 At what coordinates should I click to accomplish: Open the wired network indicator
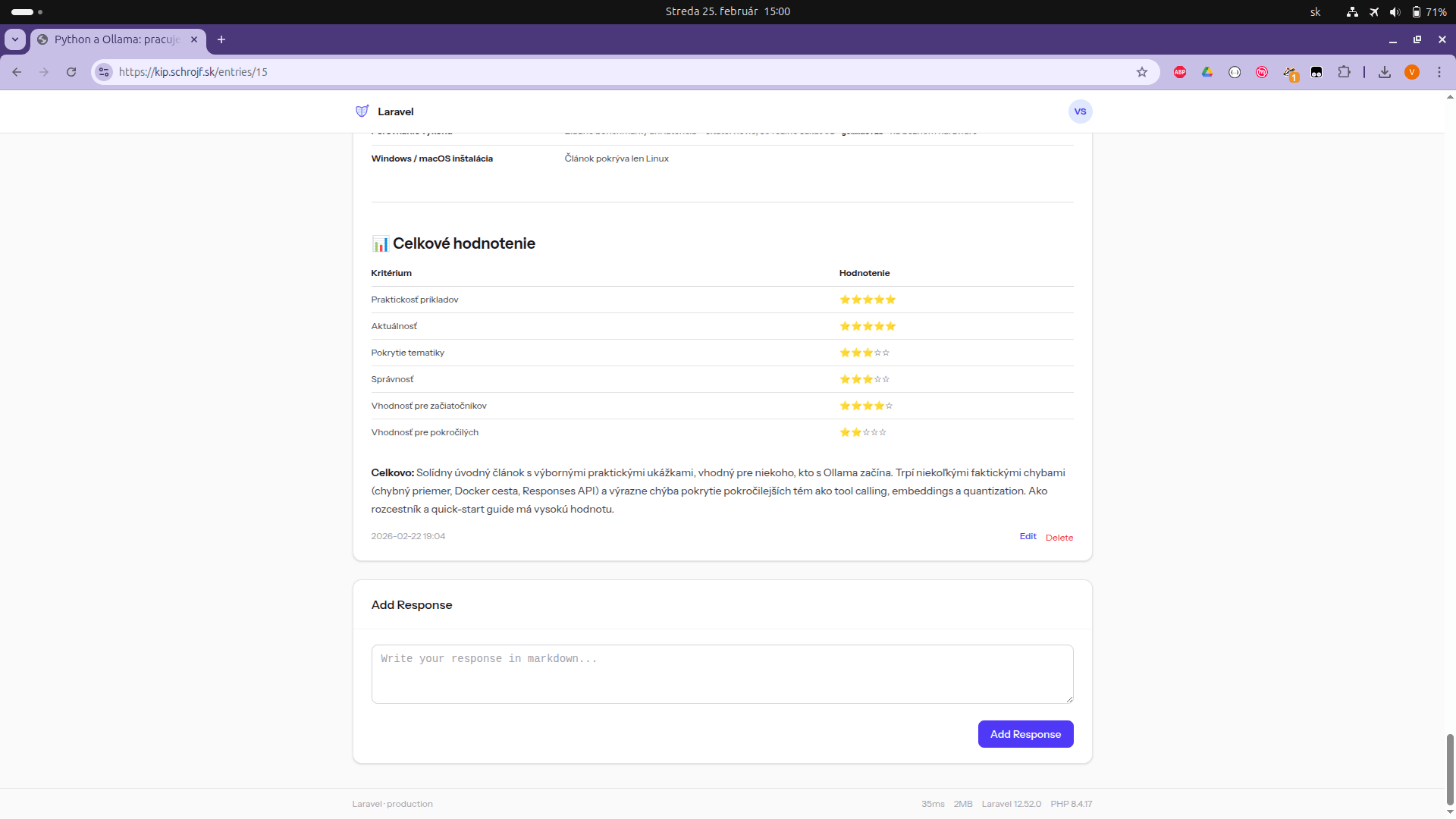click(1352, 11)
